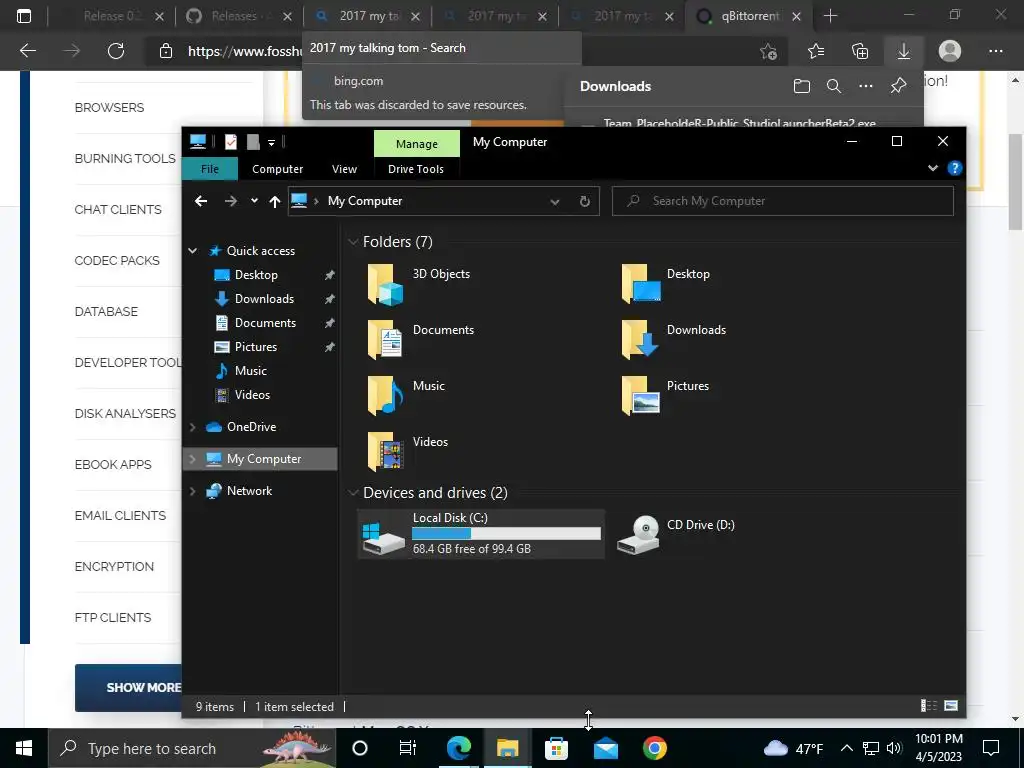
Task: Search downloads in Edge Downloads panel
Action: tap(834, 86)
